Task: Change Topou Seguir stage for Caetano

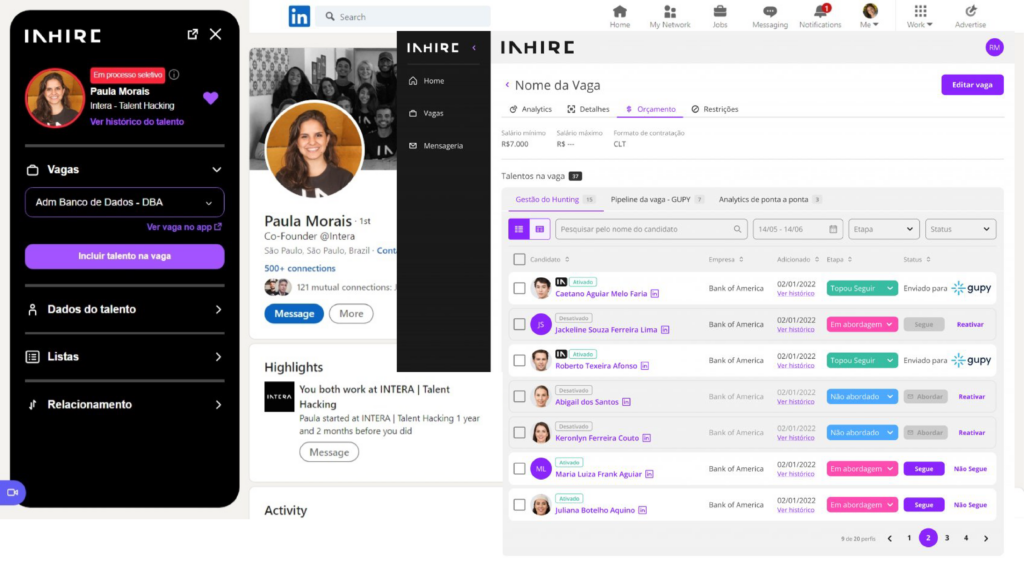Action: [x=861, y=288]
